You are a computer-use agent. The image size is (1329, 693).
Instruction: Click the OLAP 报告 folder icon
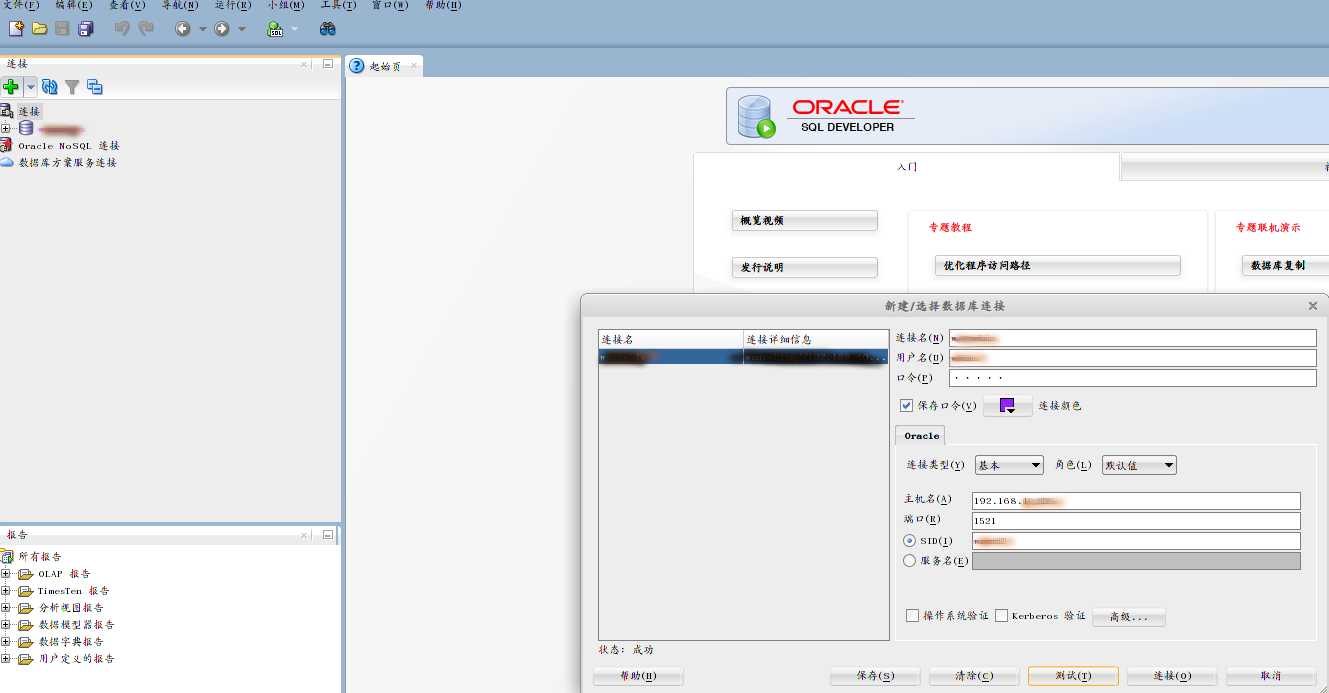(26, 574)
